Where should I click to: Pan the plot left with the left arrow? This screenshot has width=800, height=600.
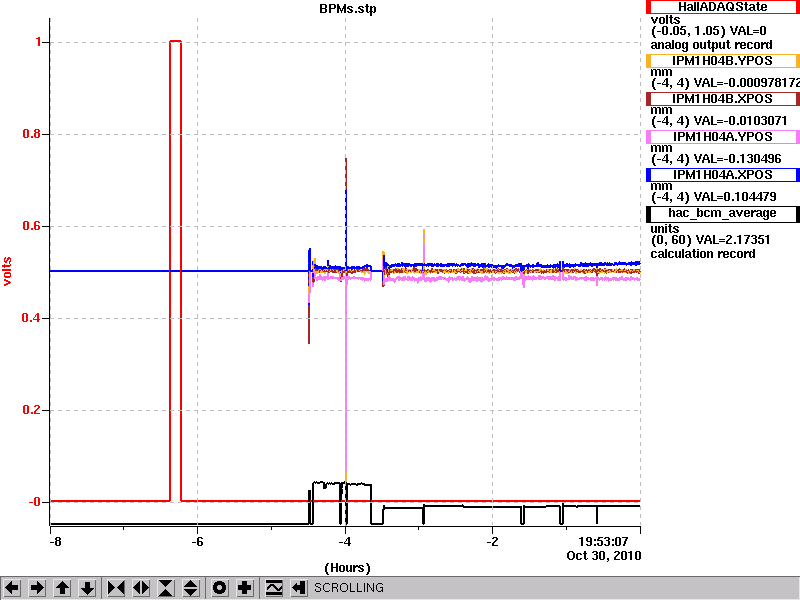click(x=12, y=588)
